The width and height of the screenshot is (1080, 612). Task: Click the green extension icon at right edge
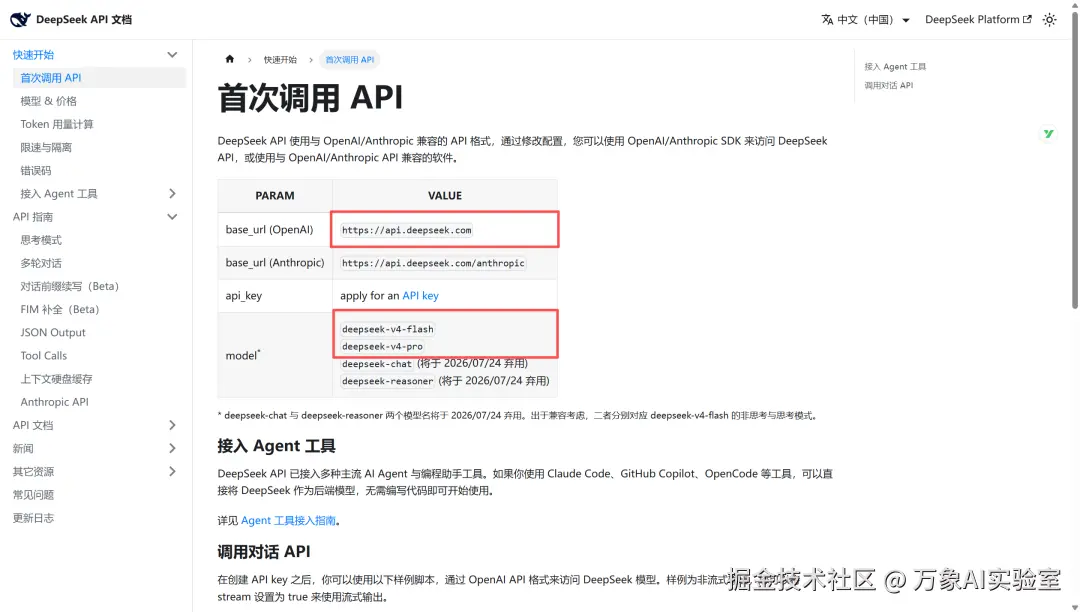1048,134
